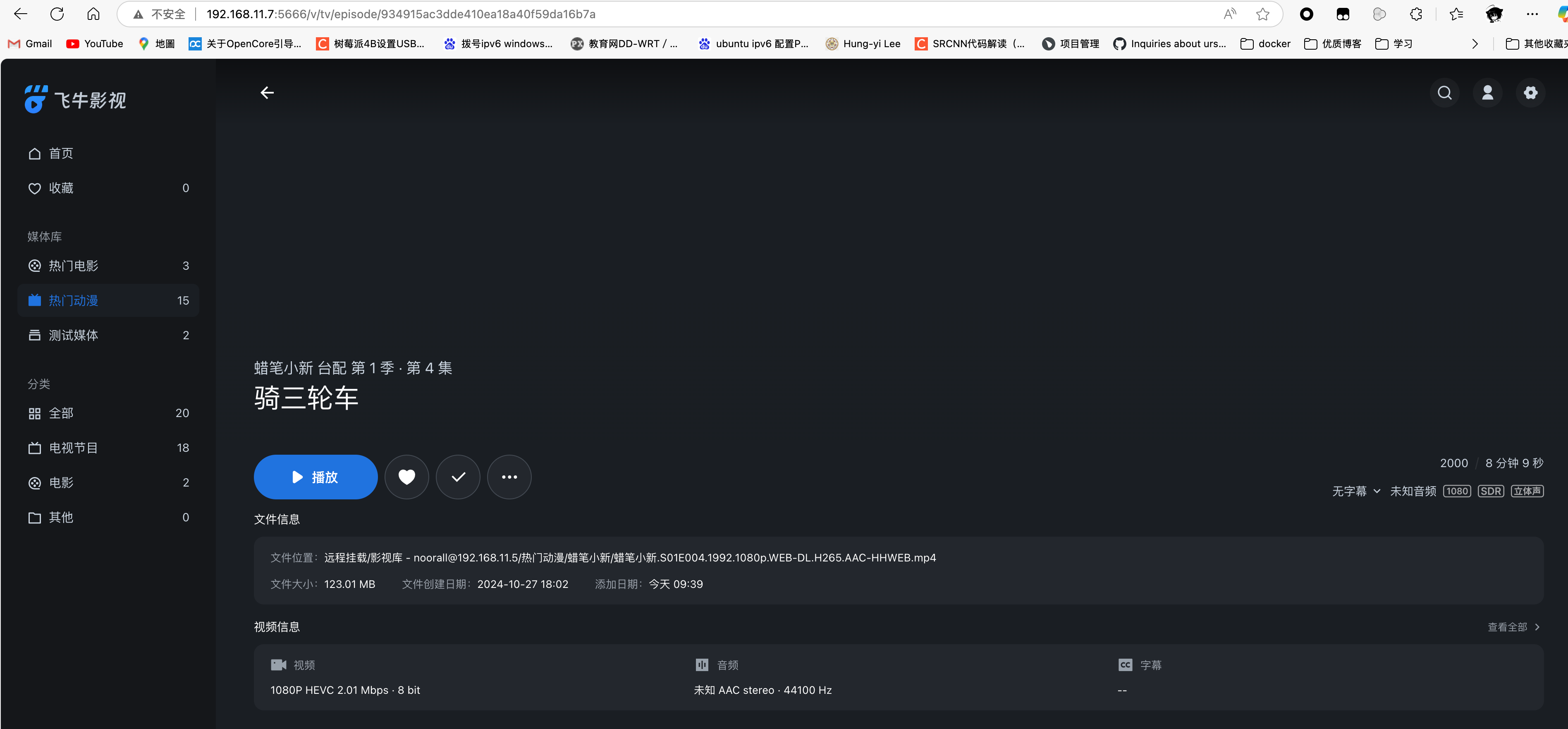This screenshot has width=1568, height=729.
Task: Open the search icon in the top right
Action: [x=1444, y=93]
